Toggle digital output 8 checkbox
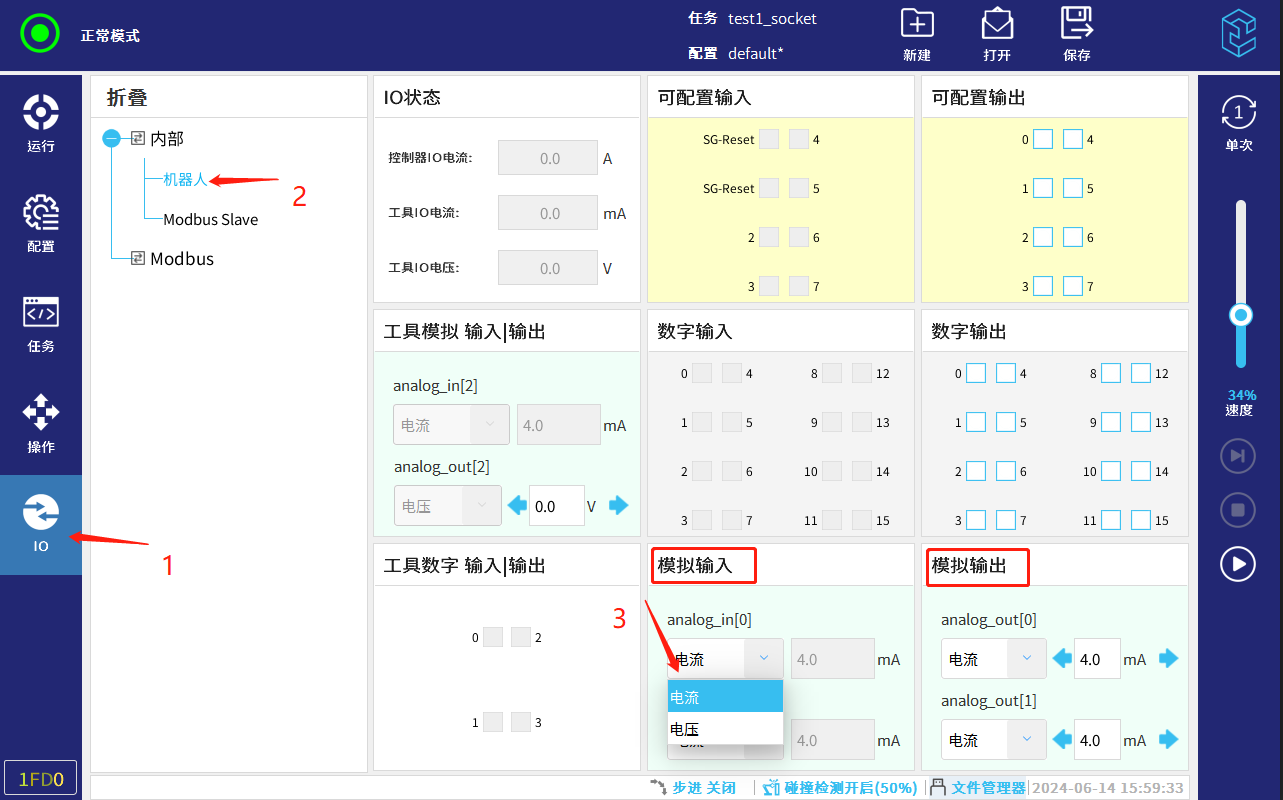Screen dimensions: 1283x800 (1111, 373)
